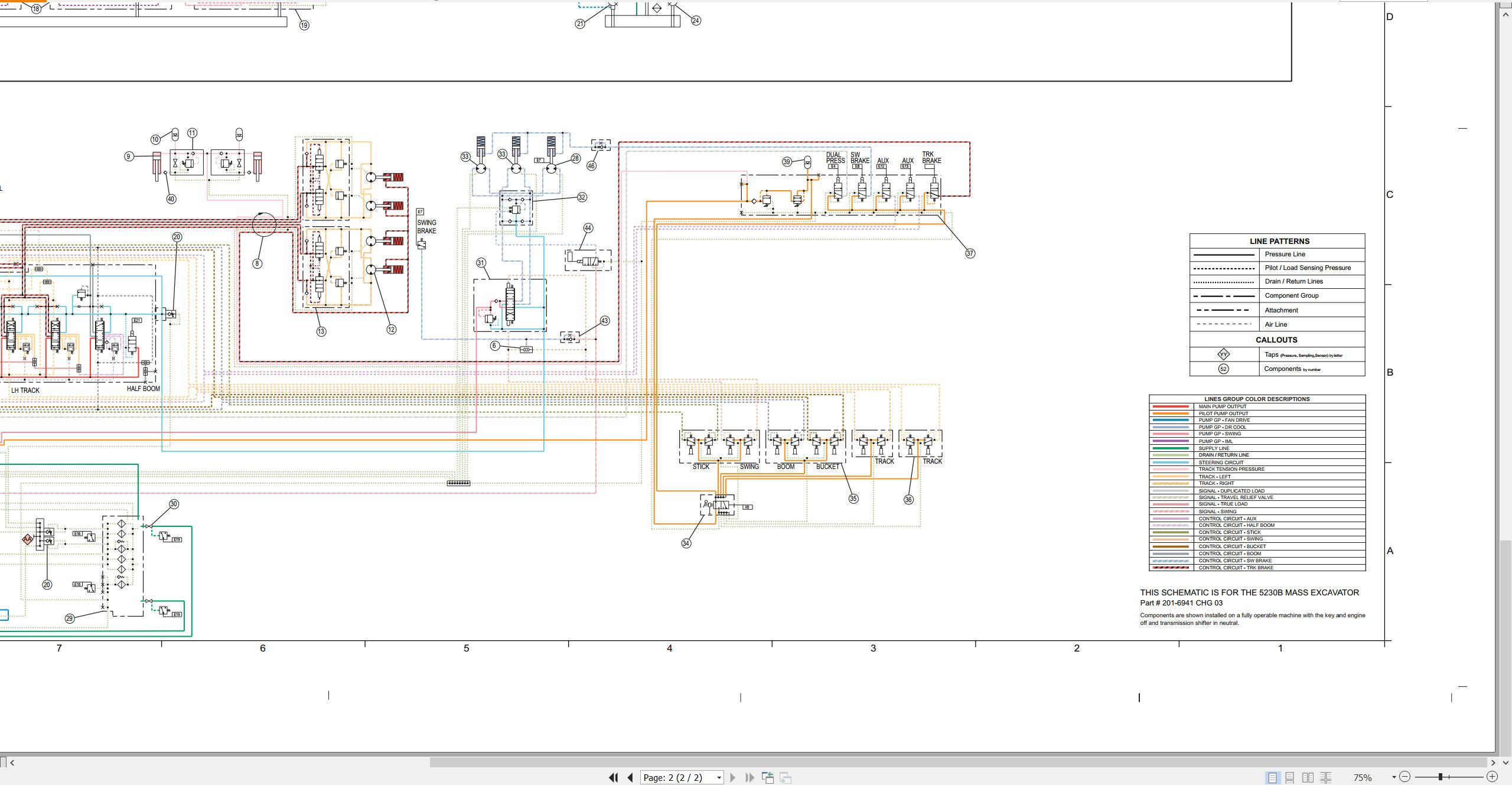Screen dimensions: 1512x785
Task: Click the zoom in plus button
Action: tap(1492, 777)
